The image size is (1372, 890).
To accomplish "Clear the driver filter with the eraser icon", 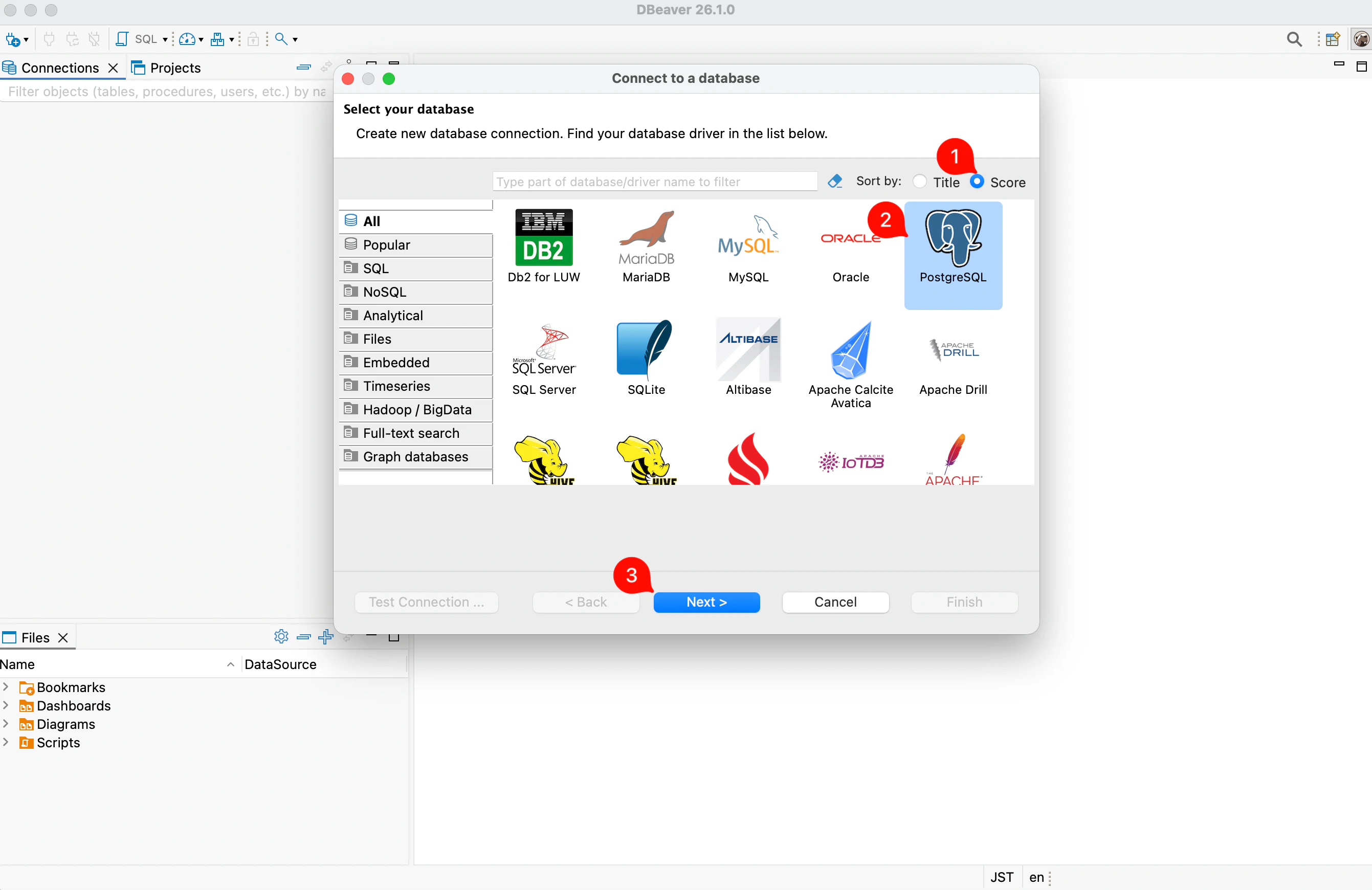I will click(x=835, y=182).
